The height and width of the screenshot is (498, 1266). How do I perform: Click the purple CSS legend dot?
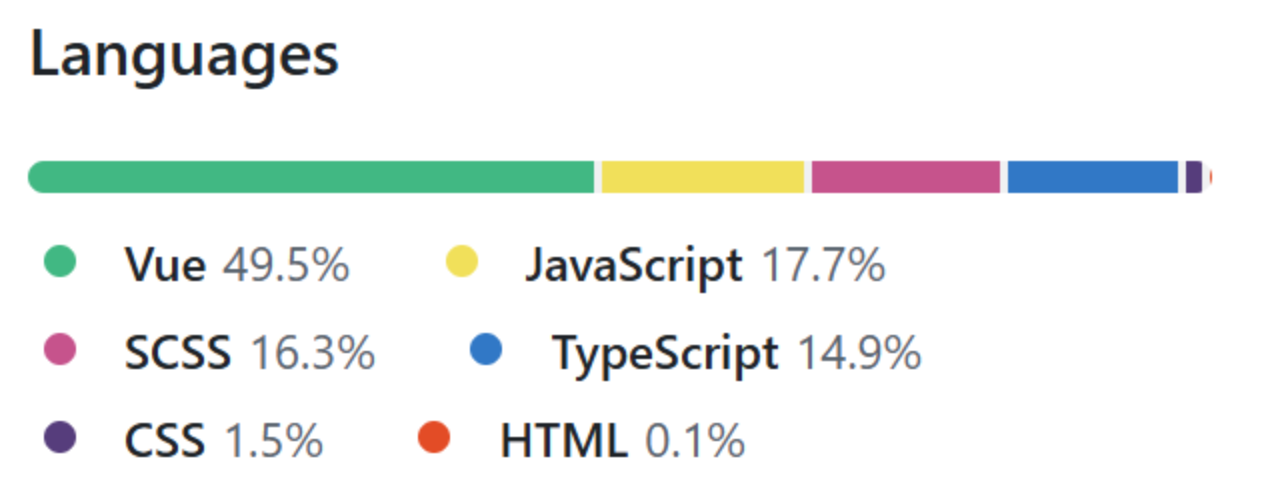coord(60,437)
